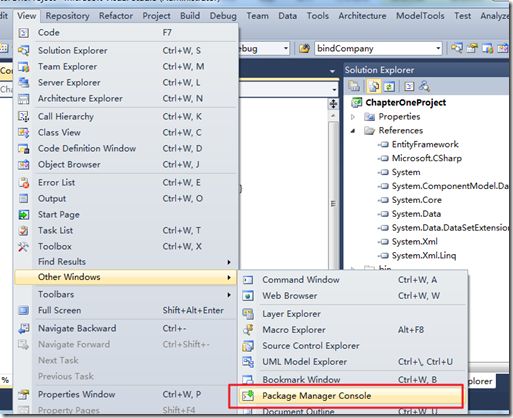This screenshot has height=418, width=513.
Task: Open the Test menu
Action: coord(462,16)
